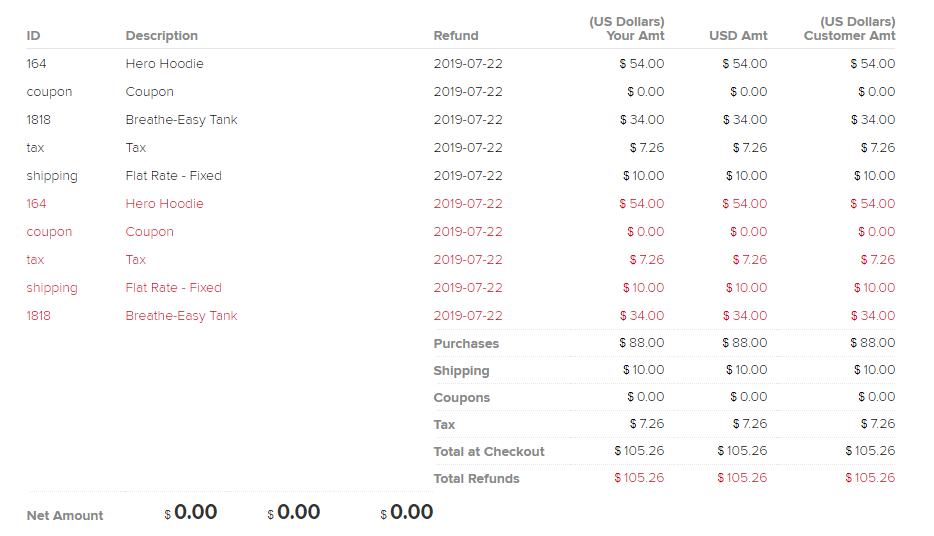The image size is (934, 536).
Task: Select the black Hero Hoodie description
Action: tap(164, 64)
